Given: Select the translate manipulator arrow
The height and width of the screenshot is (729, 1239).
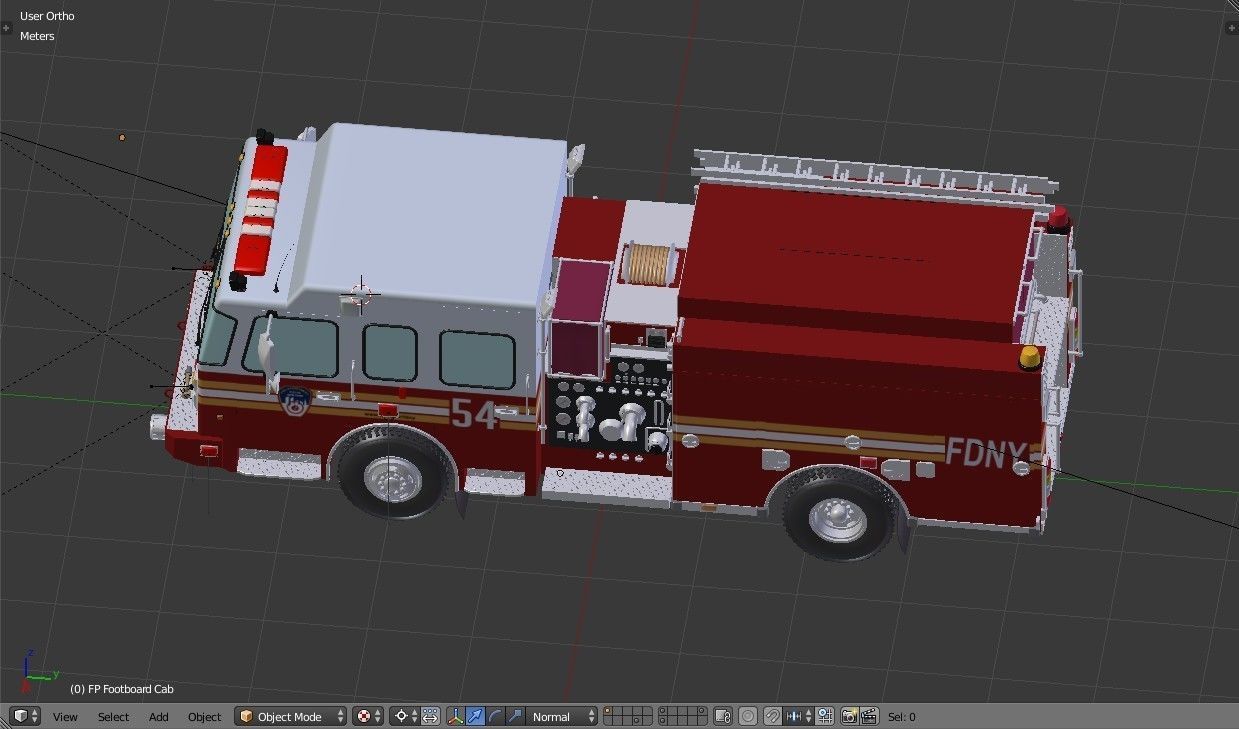Looking at the screenshot, I should [x=475, y=716].
